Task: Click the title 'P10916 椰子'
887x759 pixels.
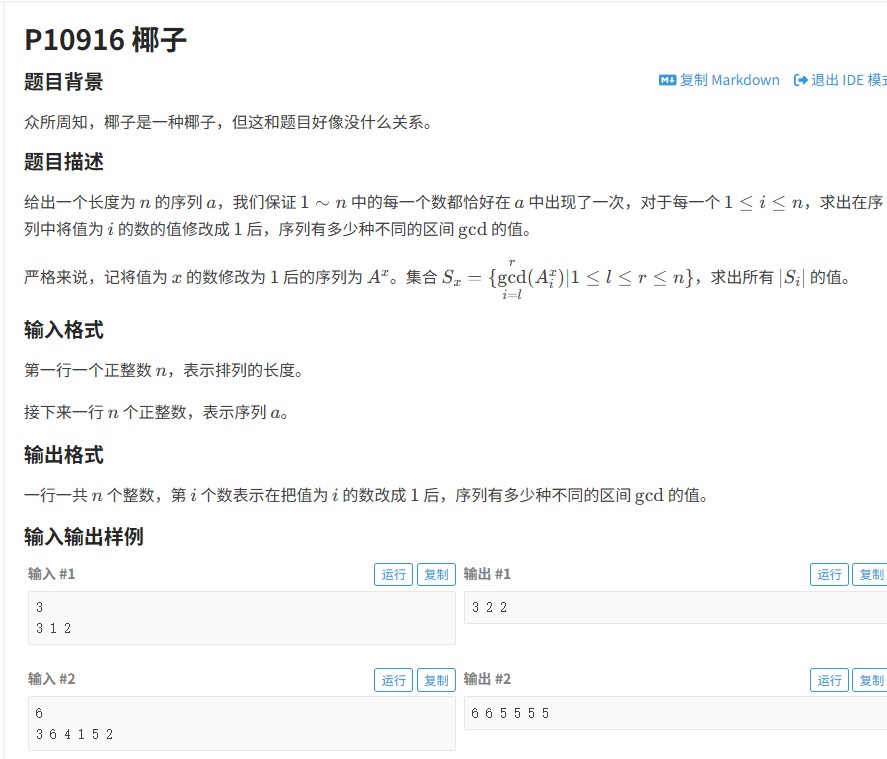Action: click(x=105, y=40)
